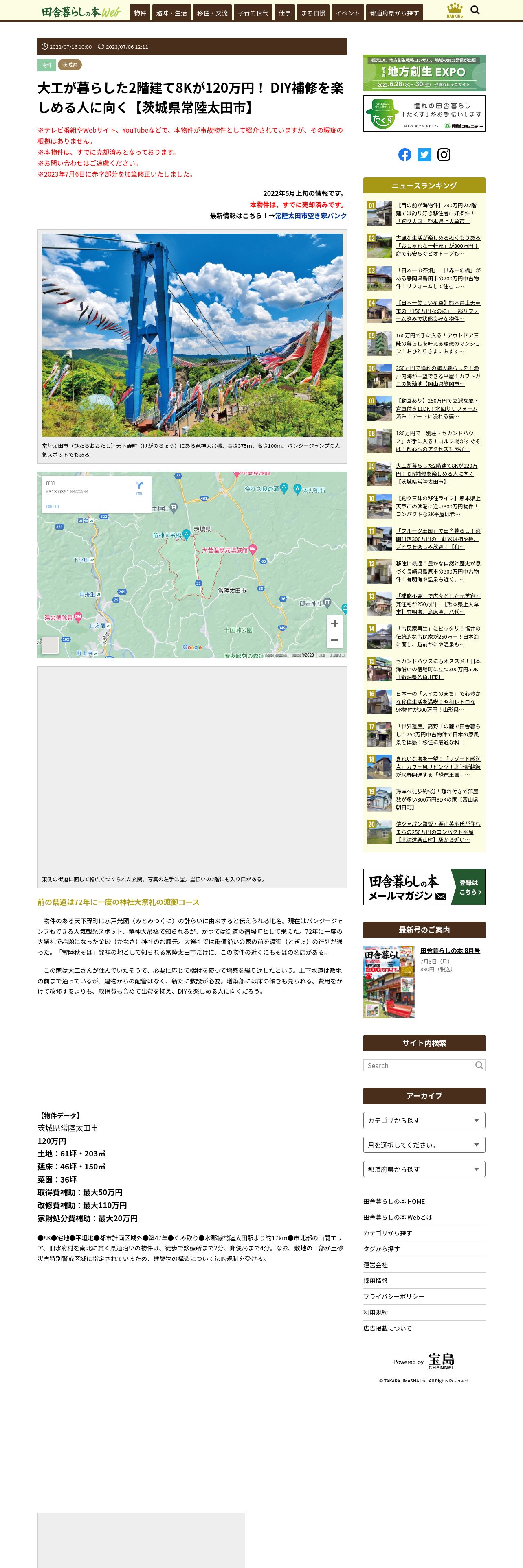Open the 仕事 menu item

pos(285,13)
